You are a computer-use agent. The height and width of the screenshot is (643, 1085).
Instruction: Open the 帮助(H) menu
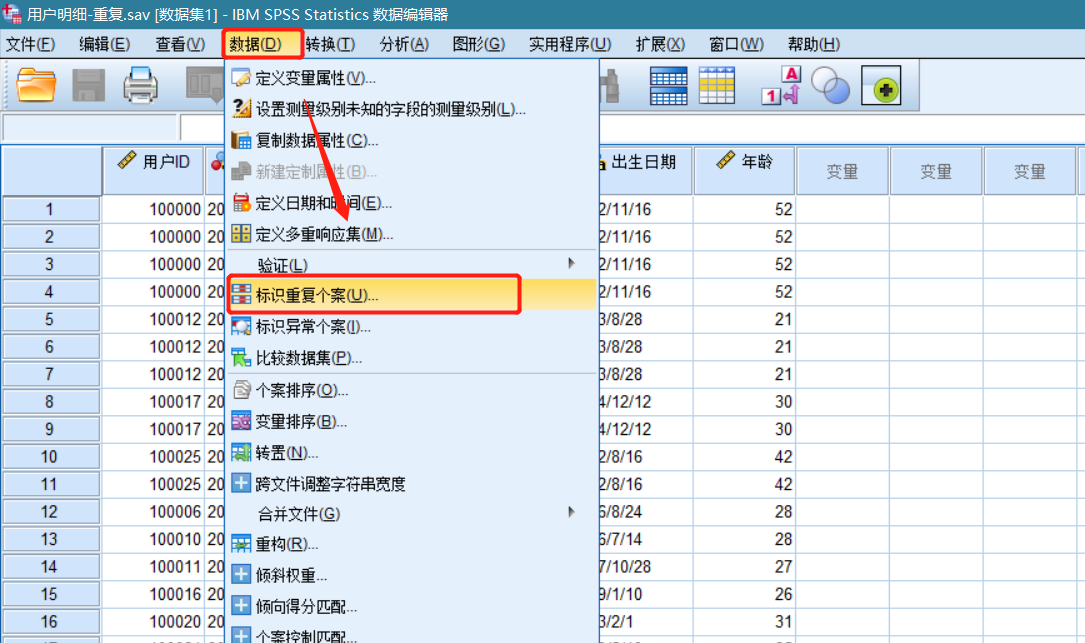tap(814, 44)
